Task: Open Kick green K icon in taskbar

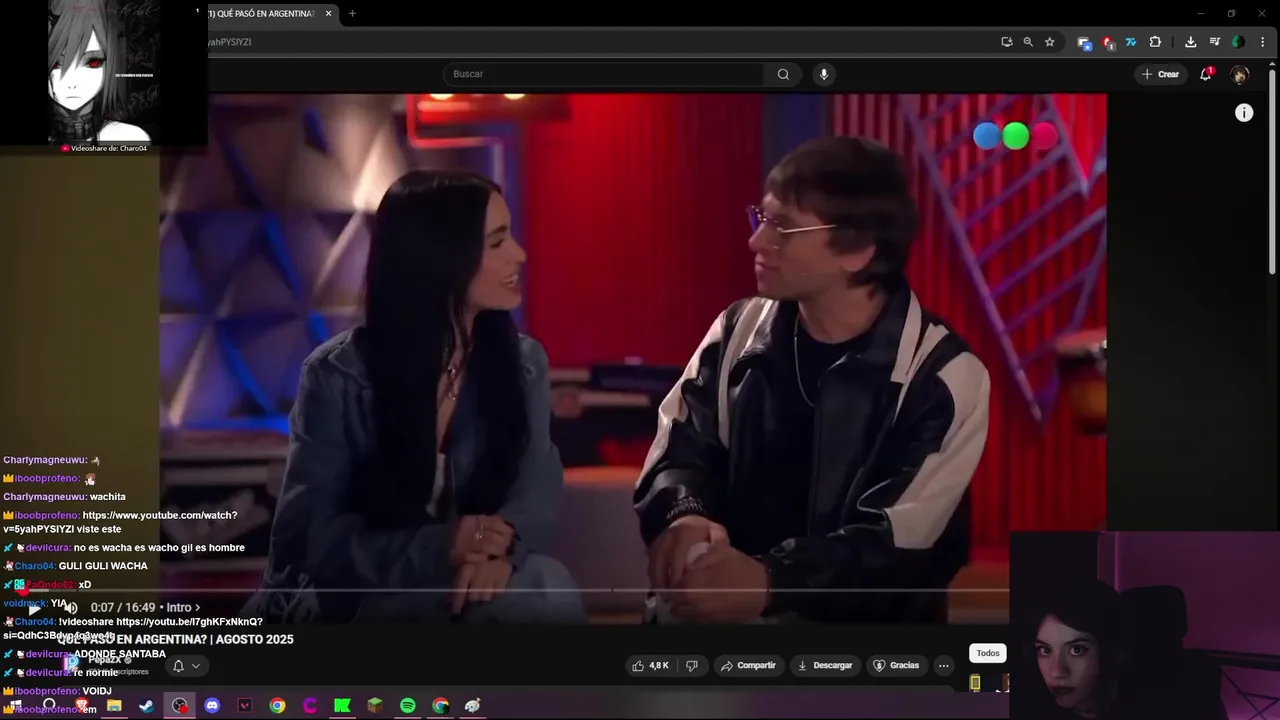Action: [342, 705]
